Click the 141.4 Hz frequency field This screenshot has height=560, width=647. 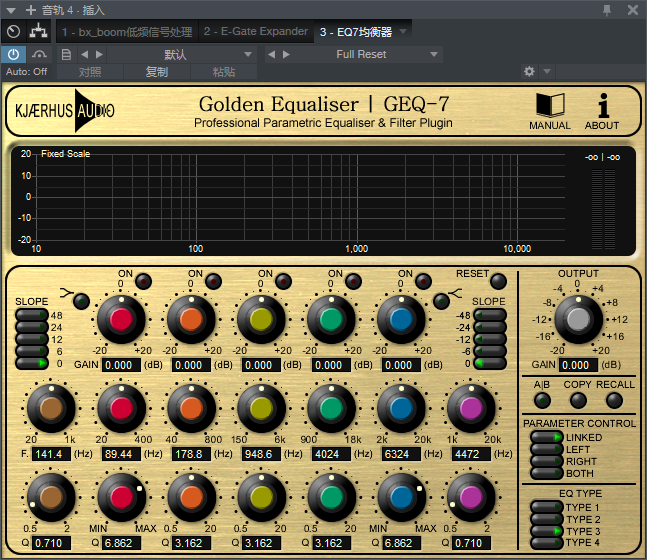52,454
